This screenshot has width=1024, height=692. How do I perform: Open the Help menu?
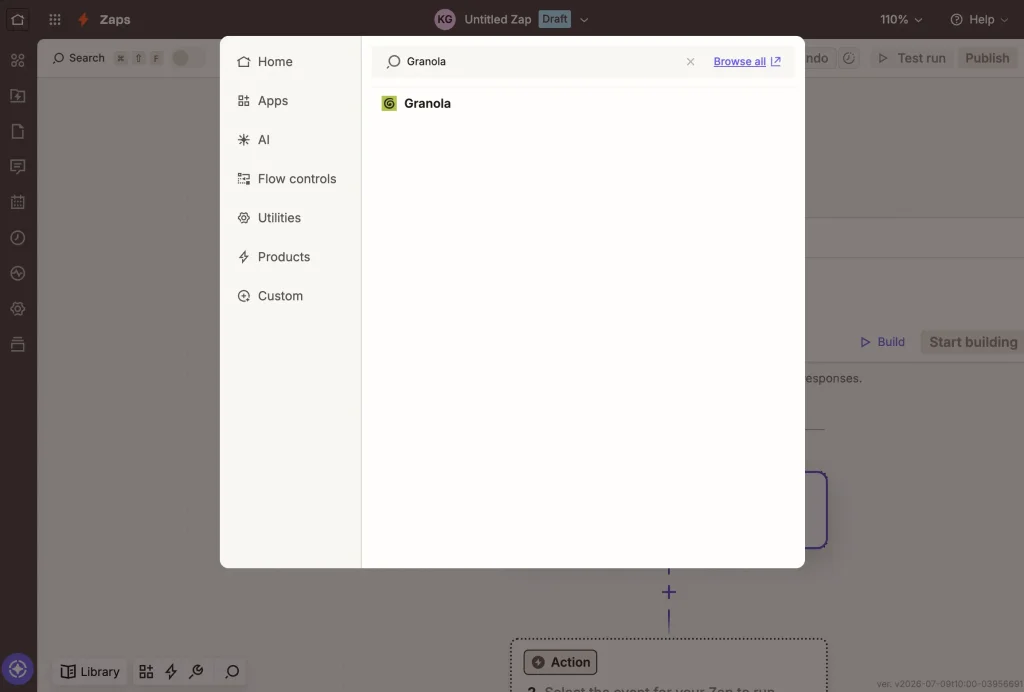tap(980, 20)
